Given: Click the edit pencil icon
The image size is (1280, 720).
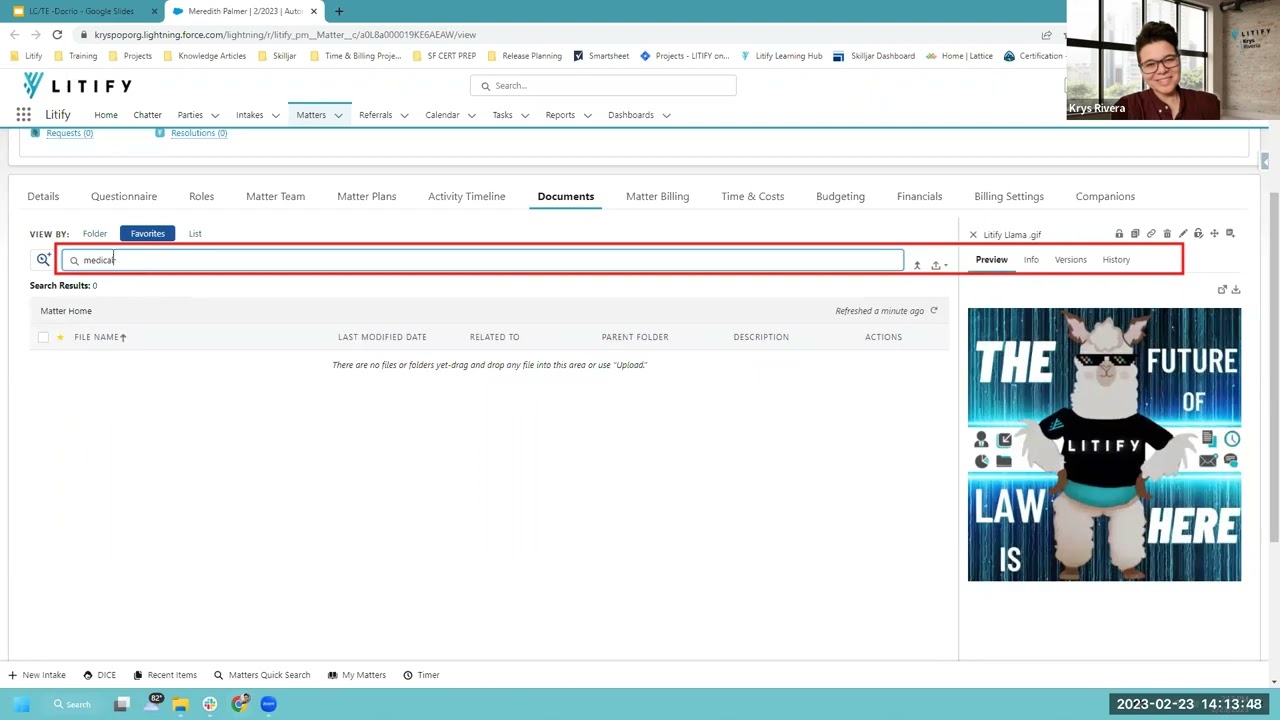Looking at the screenshot, I should 1183,234.
